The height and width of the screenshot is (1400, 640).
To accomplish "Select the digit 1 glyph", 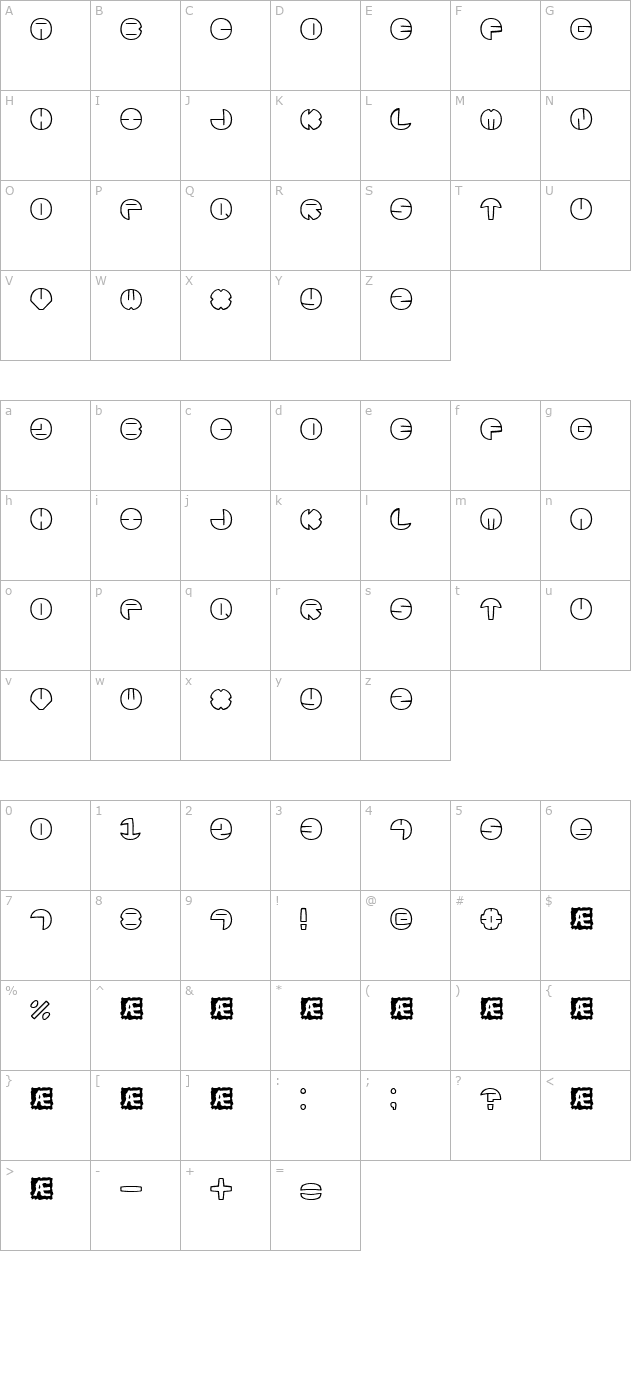I will tap(130, 829).
